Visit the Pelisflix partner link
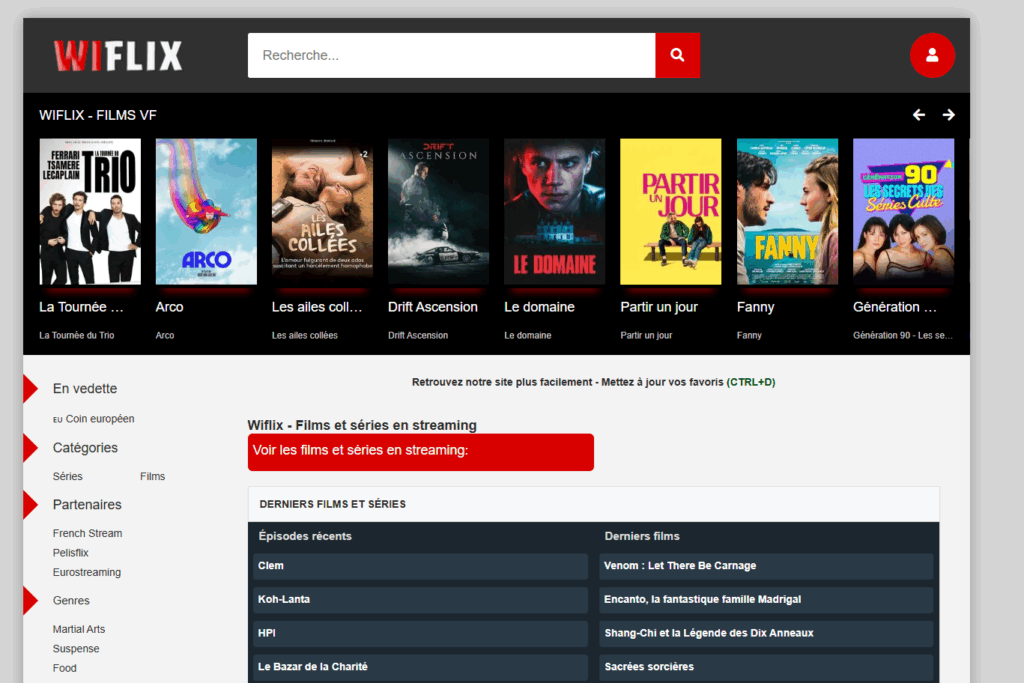 pyautogui.click(x=71, y=552)
